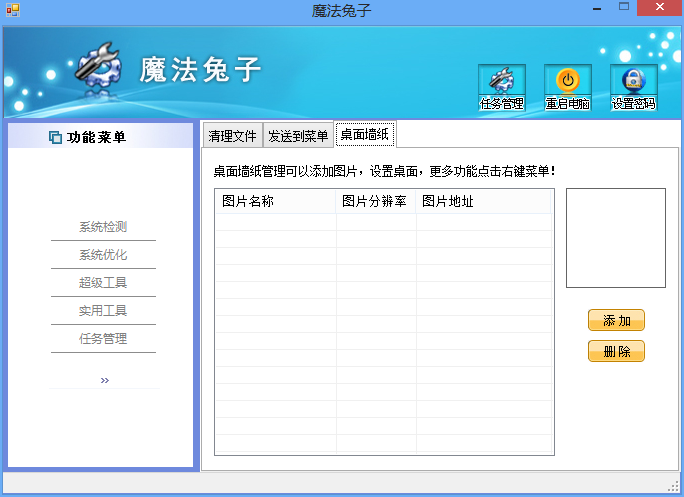Click the 删除 button
The image size is (684, 497).
616,351
